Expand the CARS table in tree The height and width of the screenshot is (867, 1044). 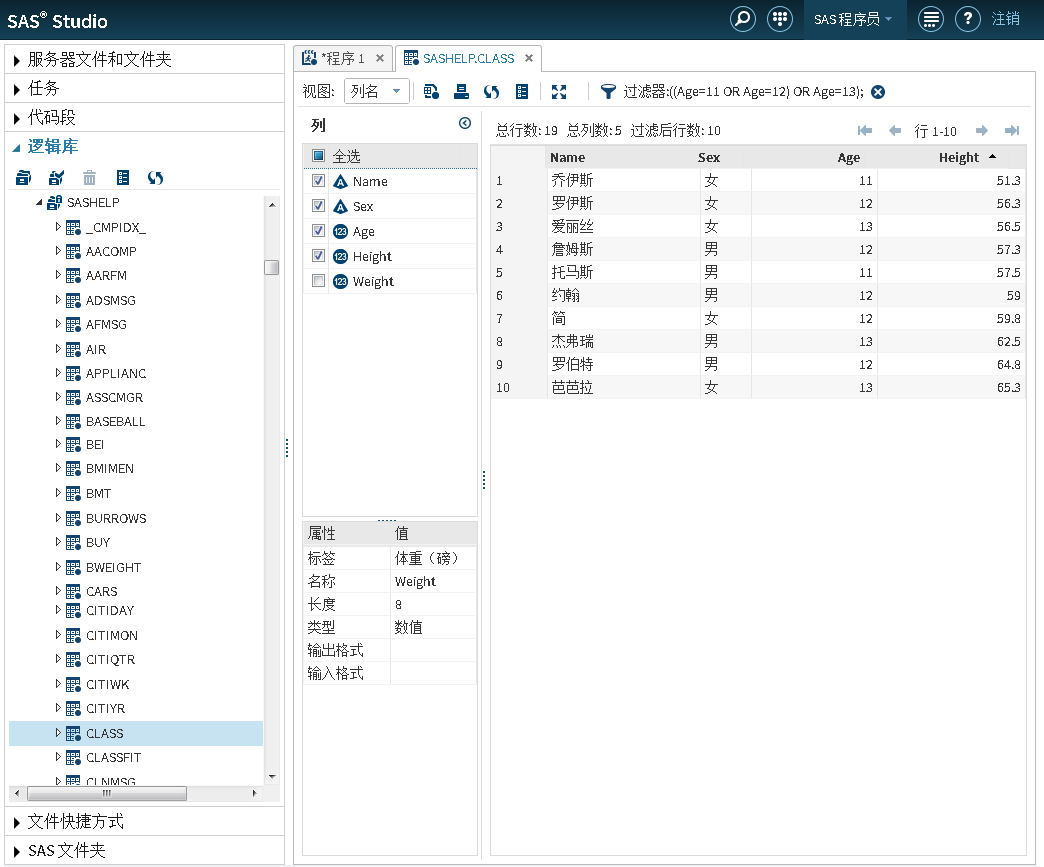coord(58,591)
